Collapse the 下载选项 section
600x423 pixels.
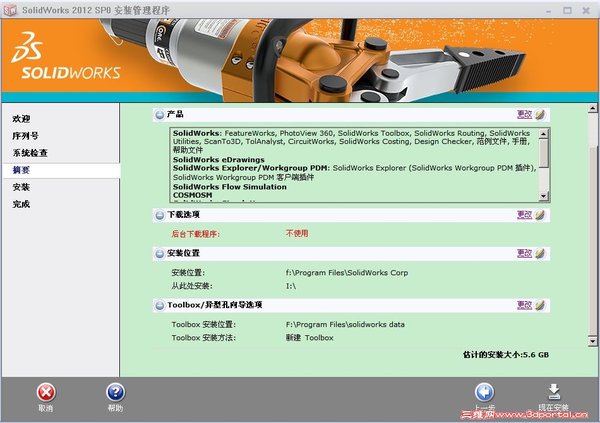coord(160,215)
